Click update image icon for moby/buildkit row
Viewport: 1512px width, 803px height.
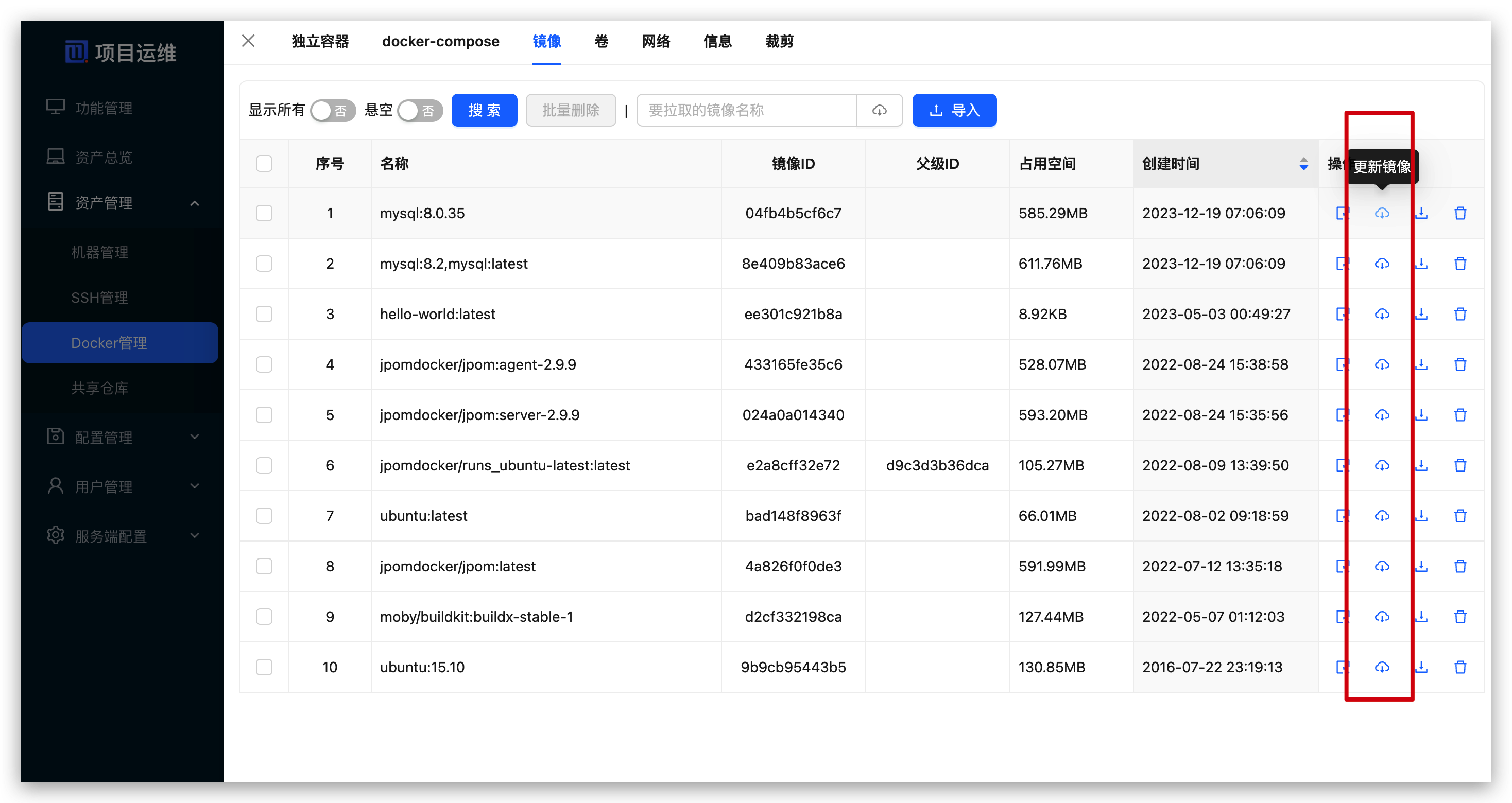[x=1382, y=617]
